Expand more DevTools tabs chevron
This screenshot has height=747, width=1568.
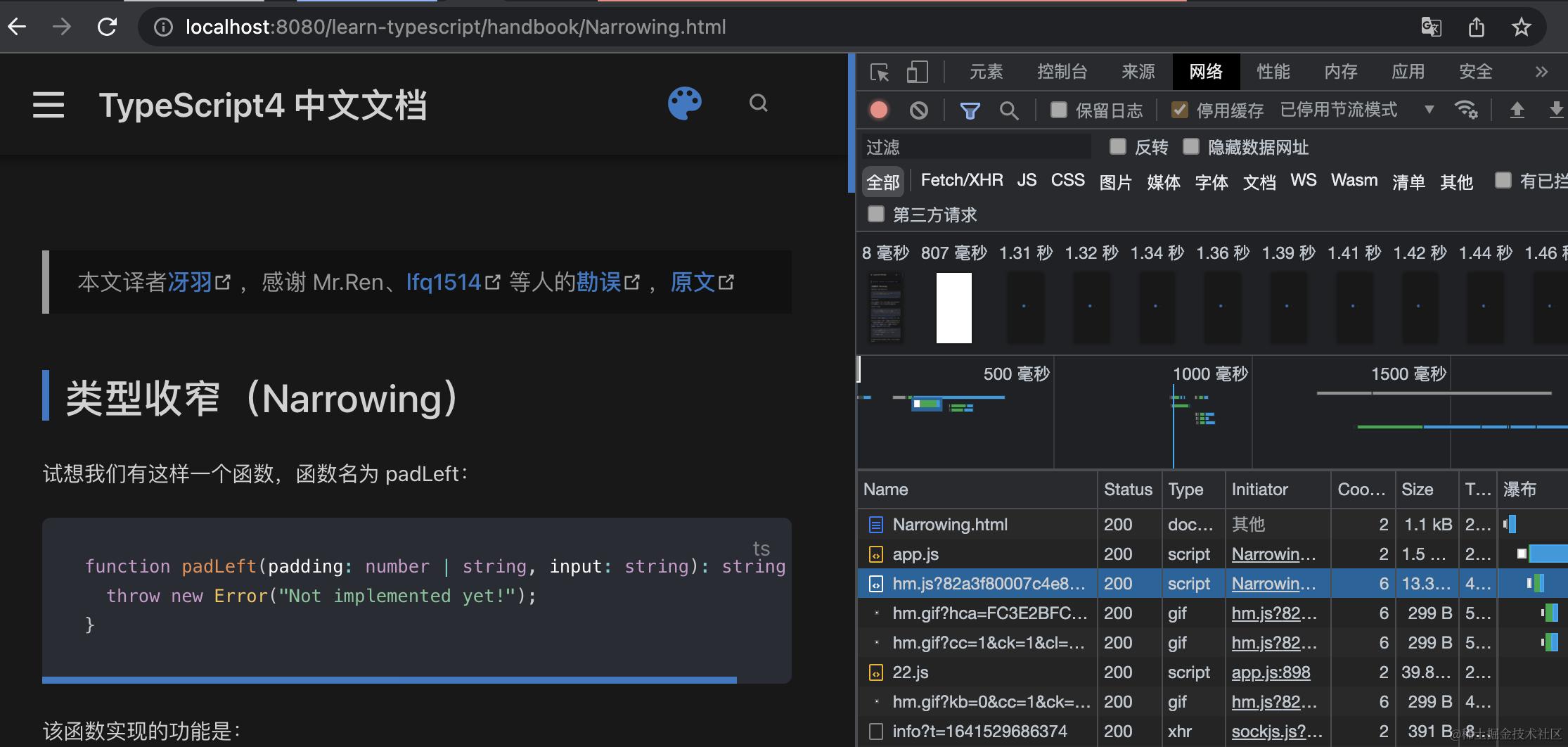[1541, 72]
